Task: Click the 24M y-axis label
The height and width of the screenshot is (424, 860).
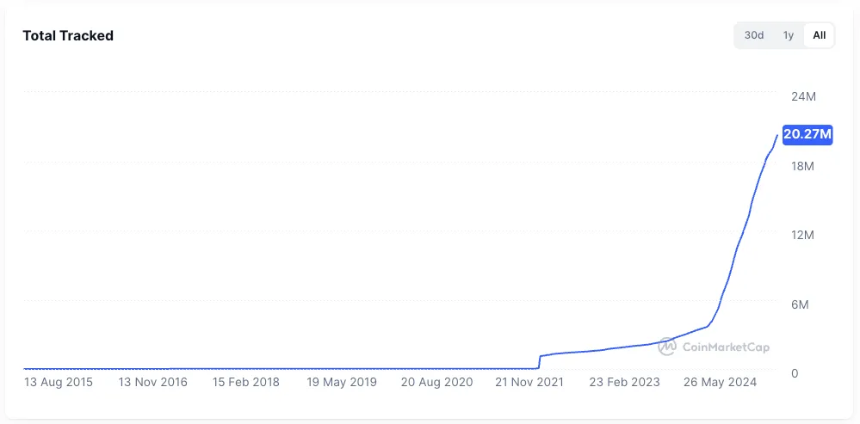Action: click(804, 96)
